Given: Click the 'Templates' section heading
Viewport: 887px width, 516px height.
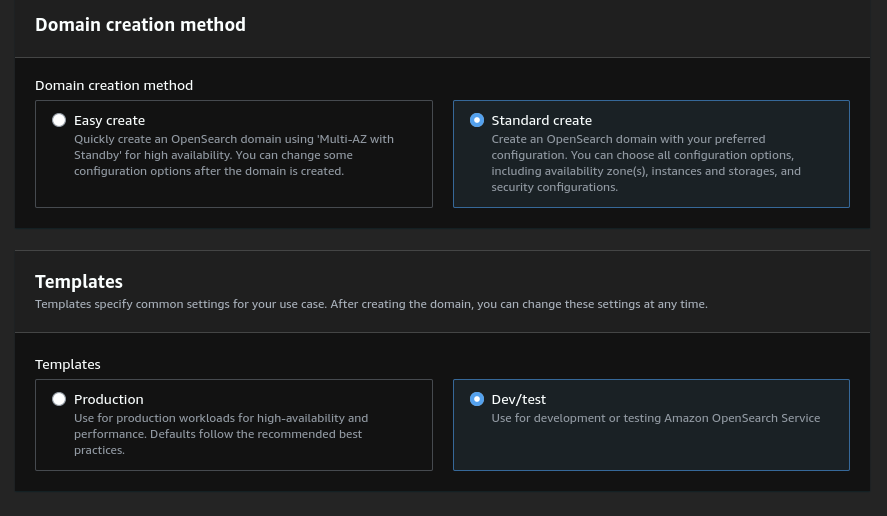Looking at the screenshot, I should point(79,281).
